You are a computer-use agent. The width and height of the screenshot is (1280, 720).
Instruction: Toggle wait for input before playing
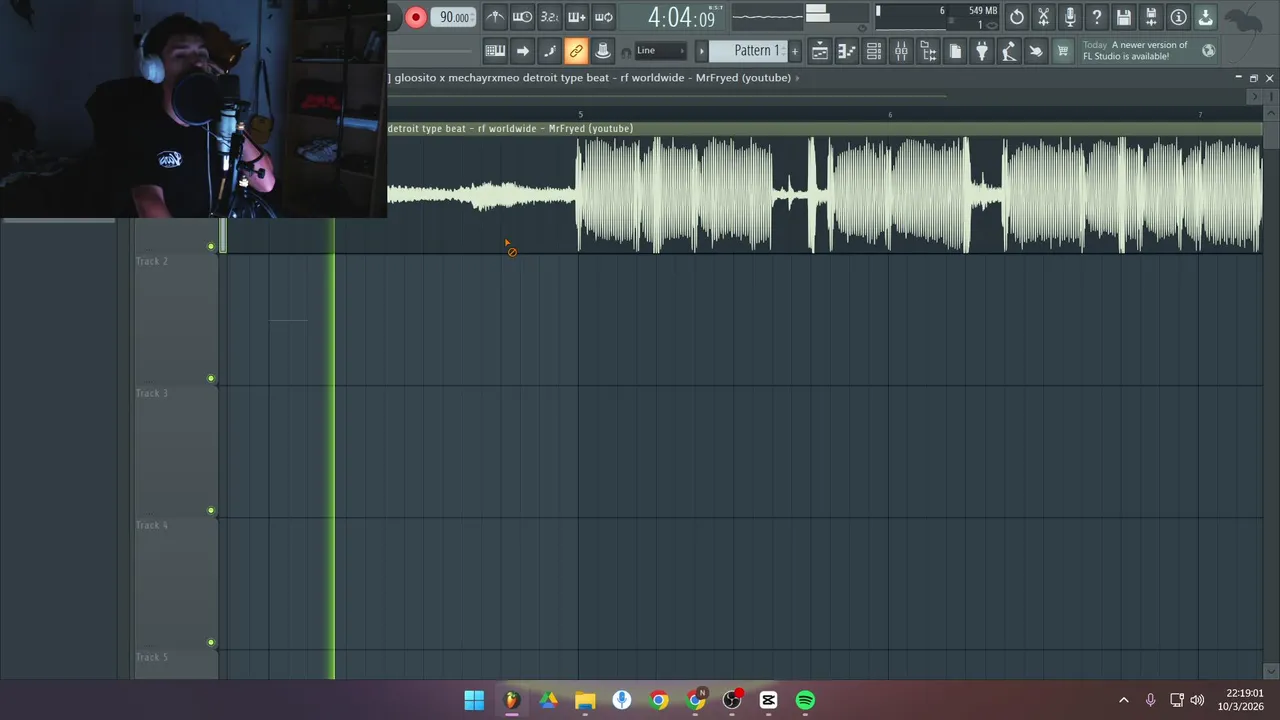pos(522,17)
